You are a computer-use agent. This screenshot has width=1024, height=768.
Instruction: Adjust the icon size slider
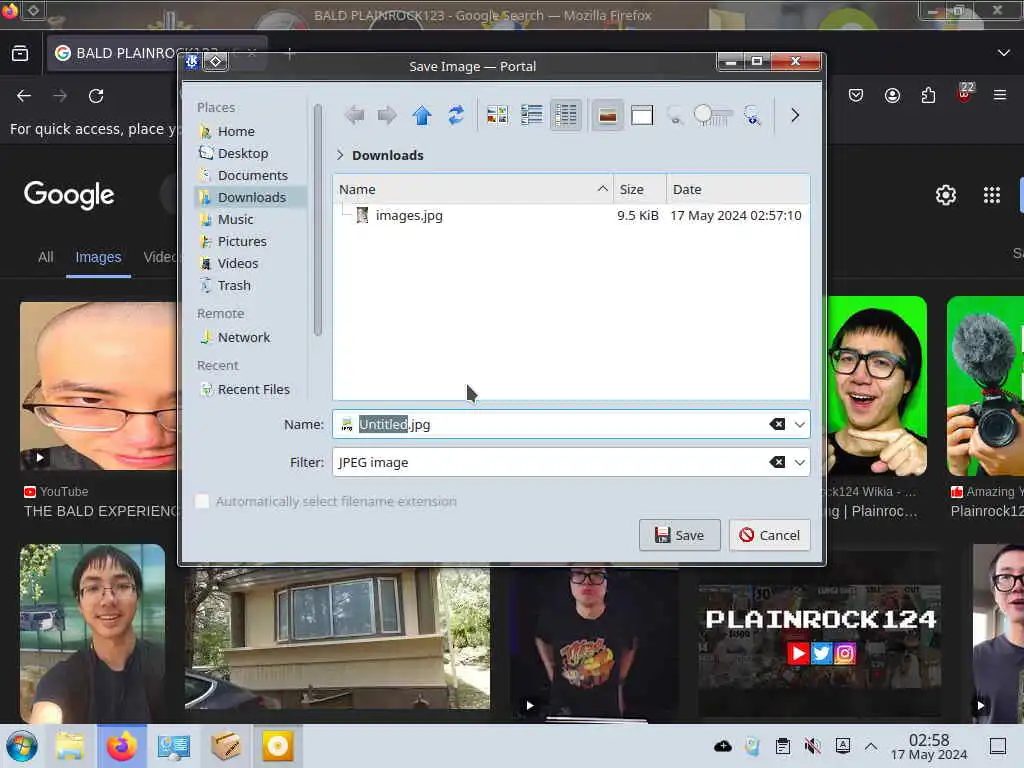[712, 116]
